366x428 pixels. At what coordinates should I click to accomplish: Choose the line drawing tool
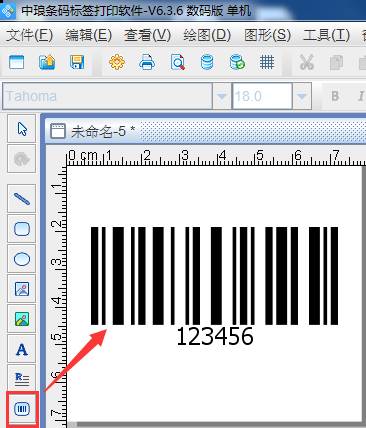click(x=22, y=199)
